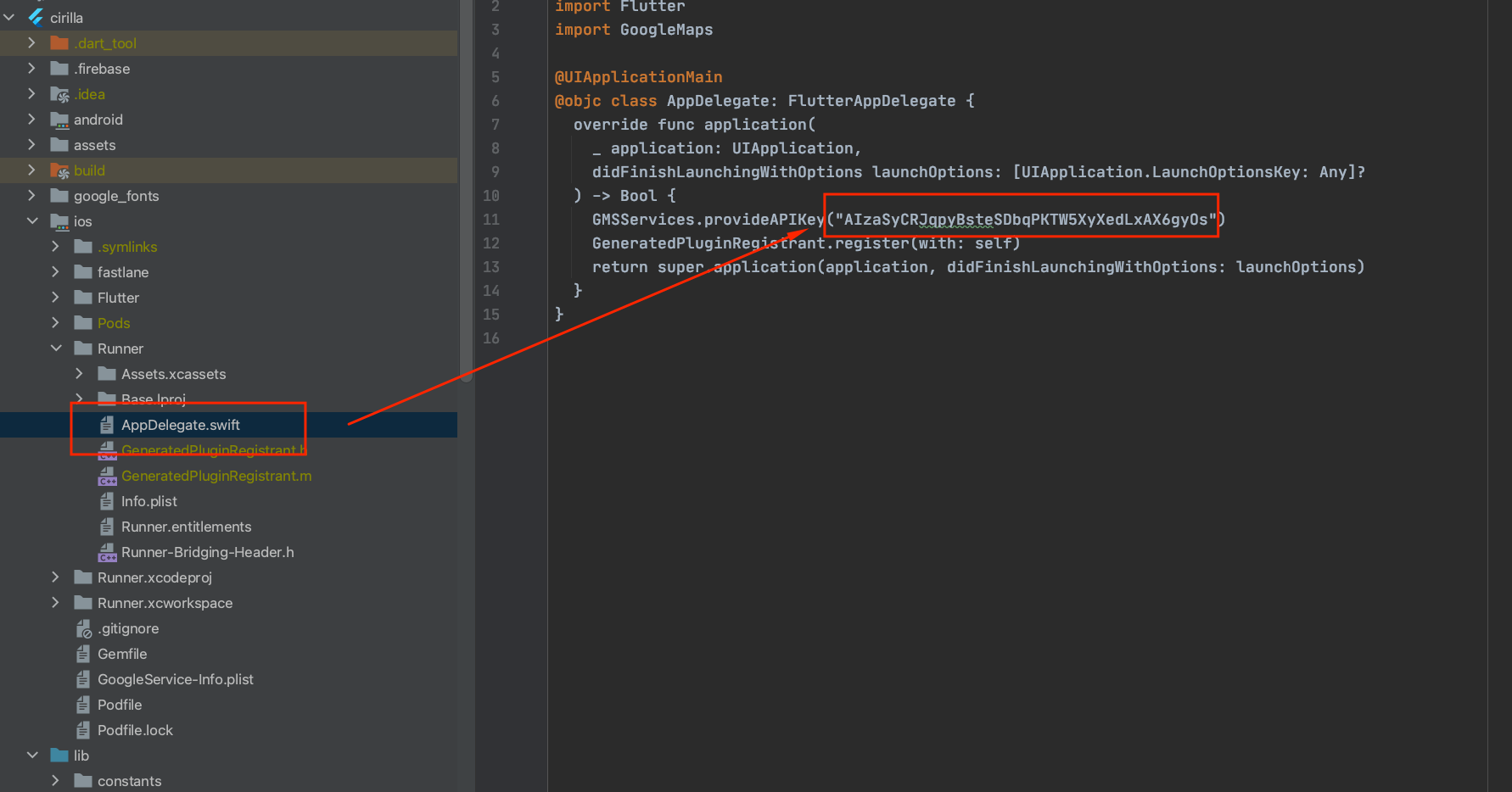Click the Runner-Bridging-Header.h file icon
The width and height of the screenshot is (1512, 792).
click(107, 552)
